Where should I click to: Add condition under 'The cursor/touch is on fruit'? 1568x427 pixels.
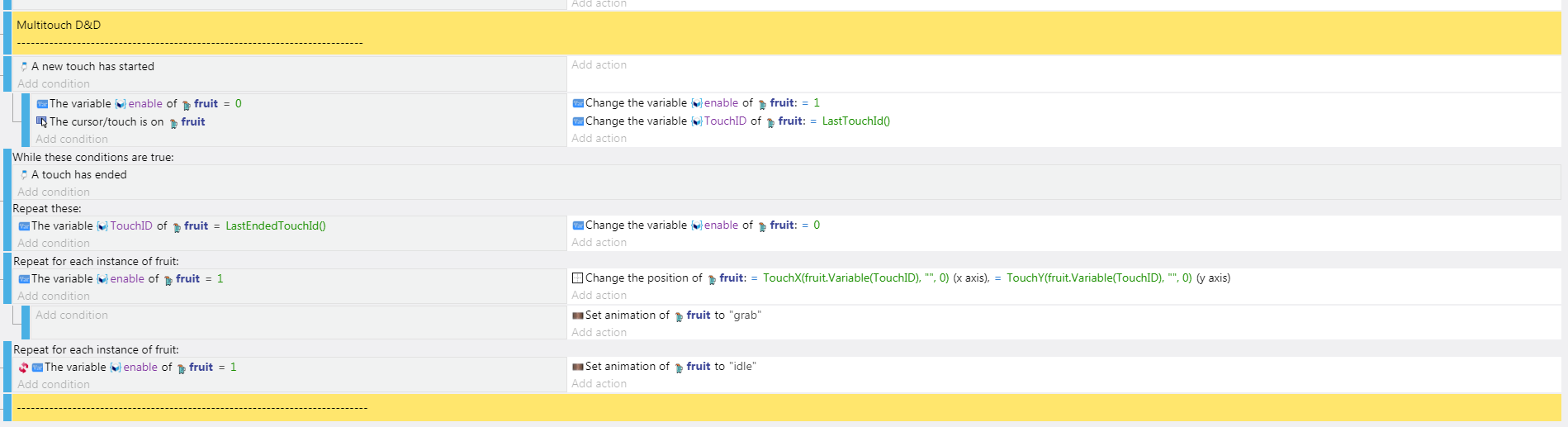tap(72, 140)
